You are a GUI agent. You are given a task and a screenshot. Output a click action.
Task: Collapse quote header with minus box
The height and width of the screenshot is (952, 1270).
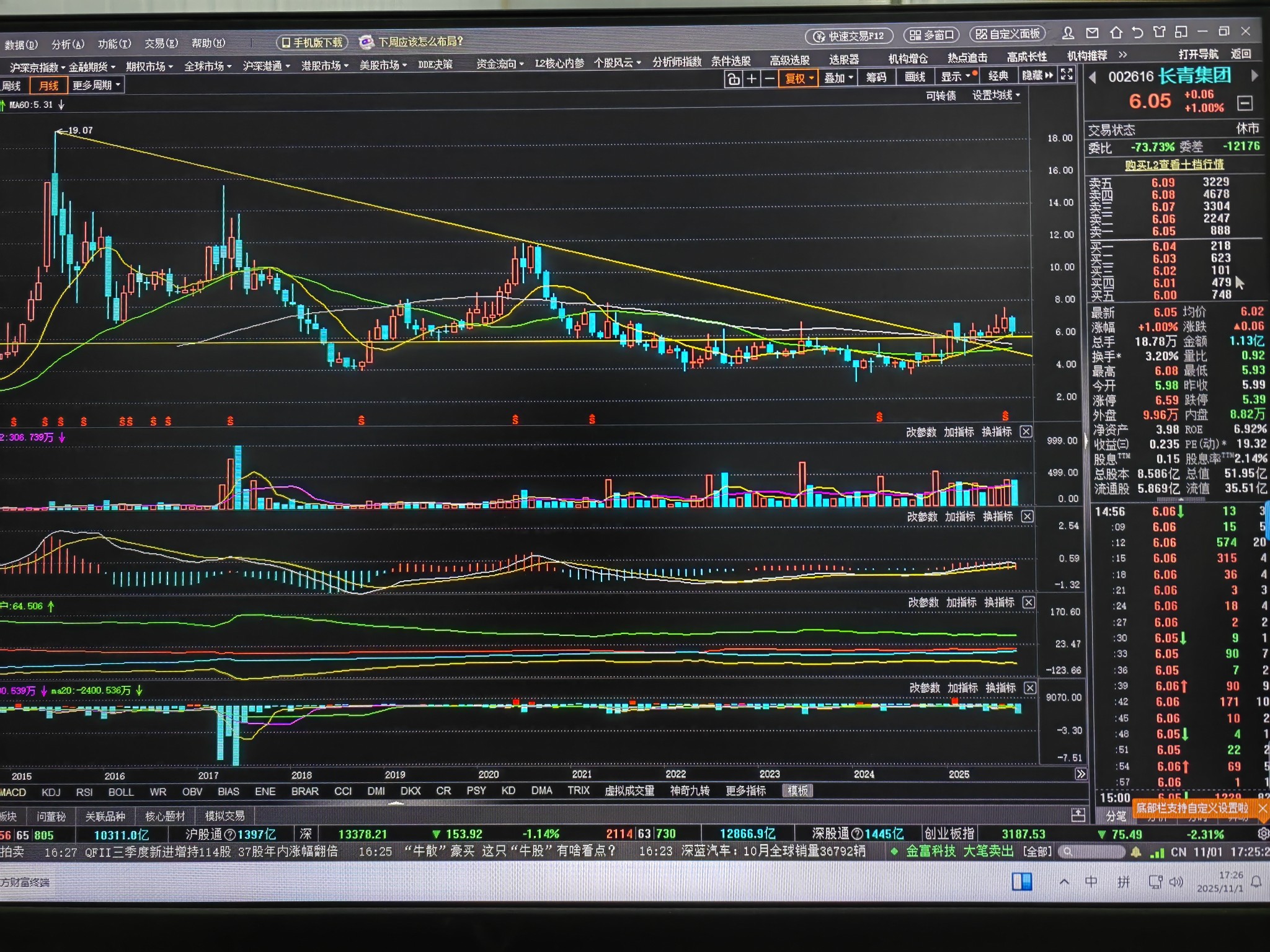coord(1244,103)
